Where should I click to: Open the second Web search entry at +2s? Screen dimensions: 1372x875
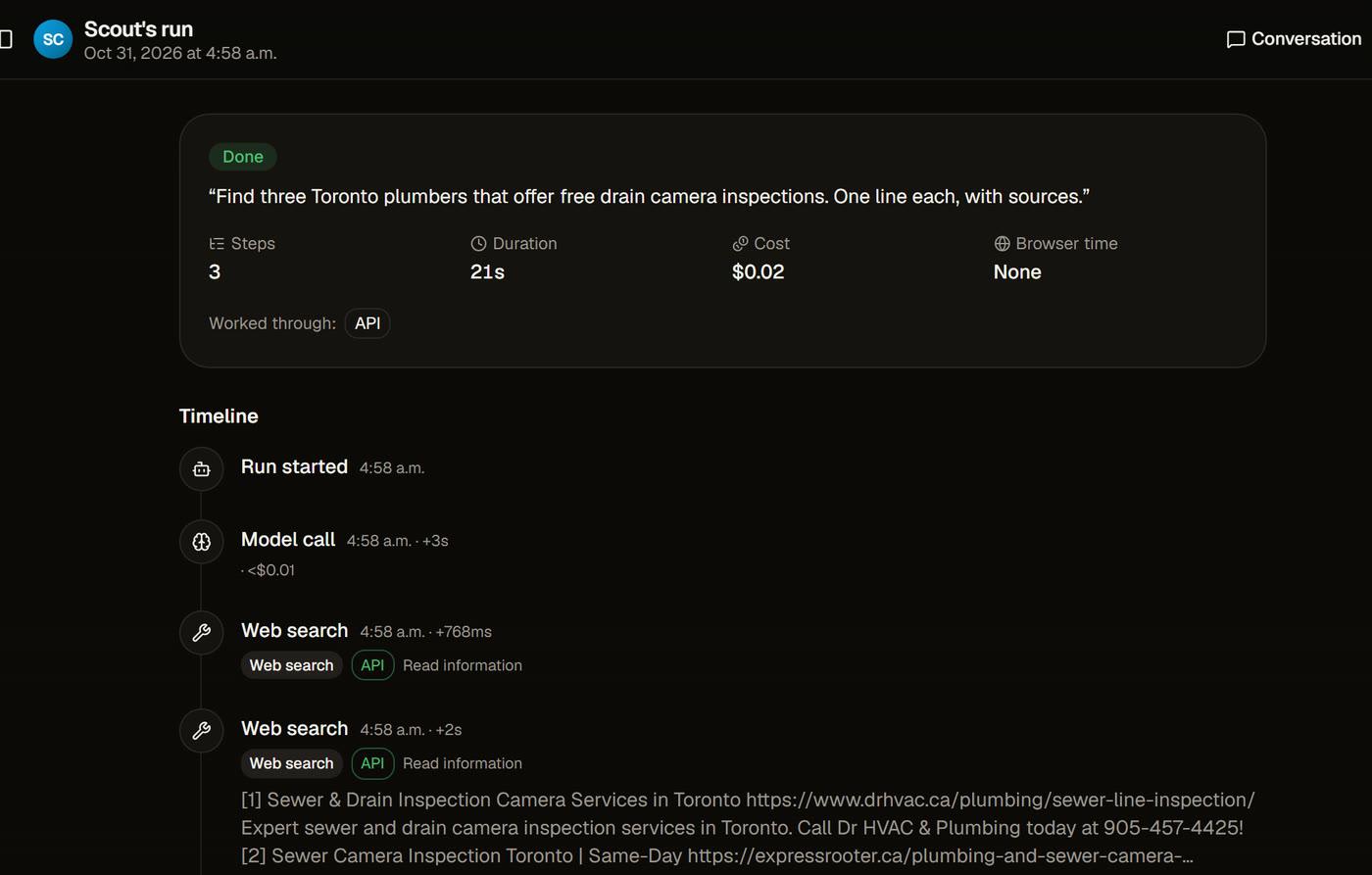[x=294, y=729]
